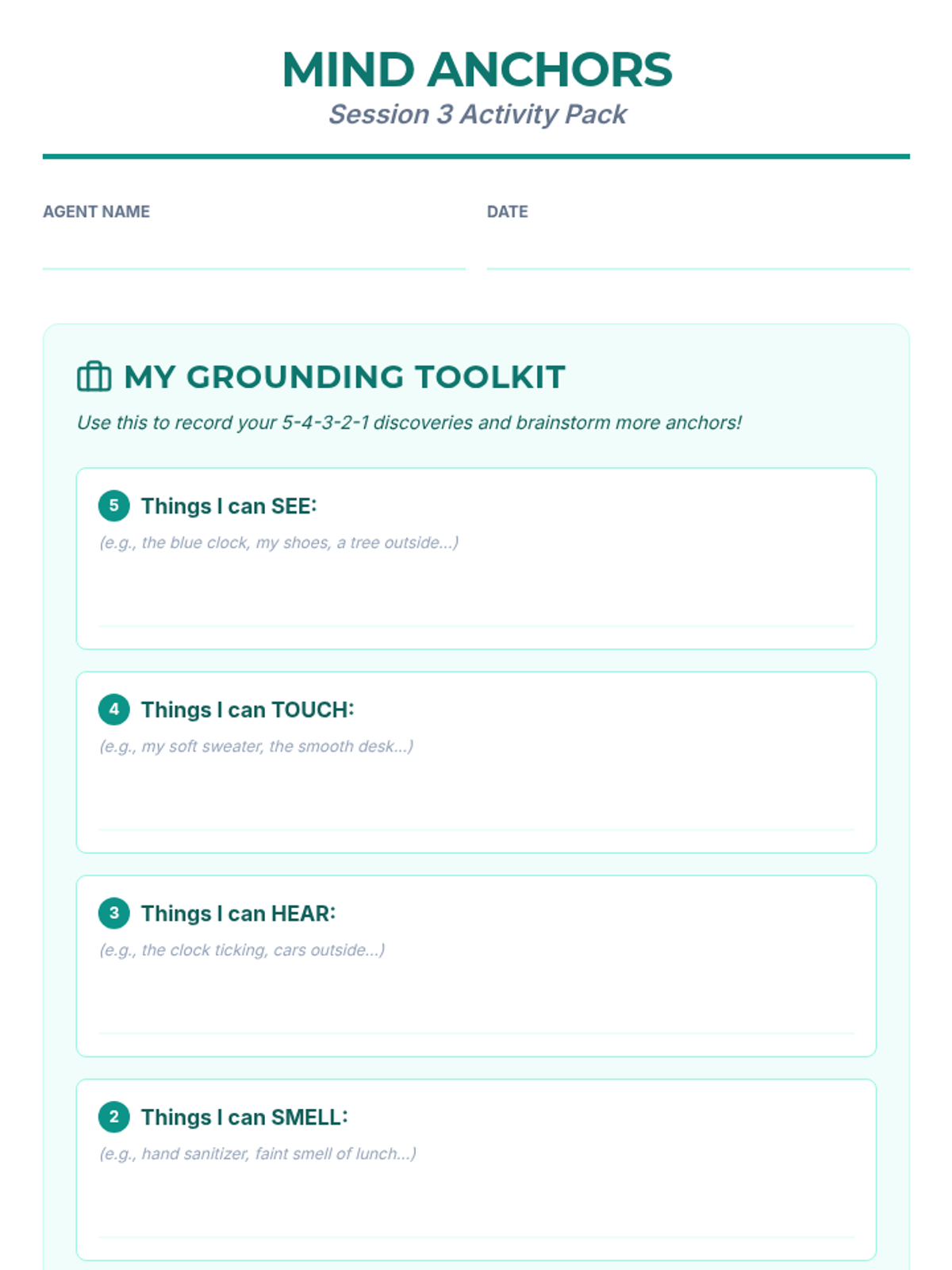
Task: Click the Things I can SEE heading
Action: 228,506
